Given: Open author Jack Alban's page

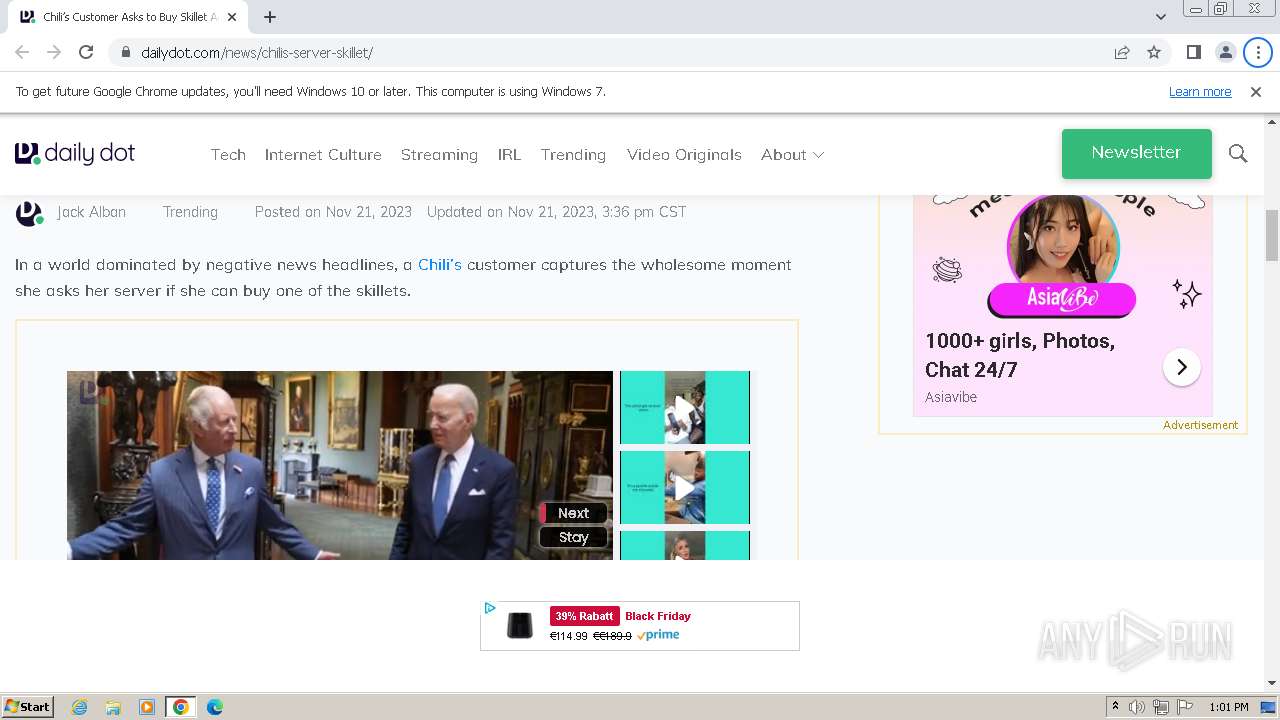Looking at the screenshot, I should coord(91,212).
